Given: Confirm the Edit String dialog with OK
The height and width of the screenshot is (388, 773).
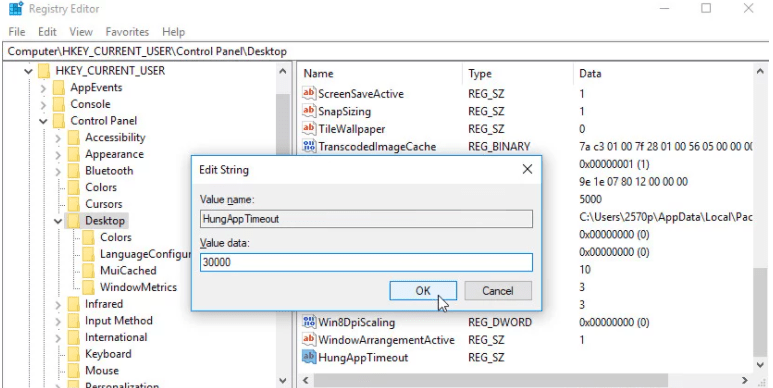Looking at the screenshot, I should click(x=422, y=291).
